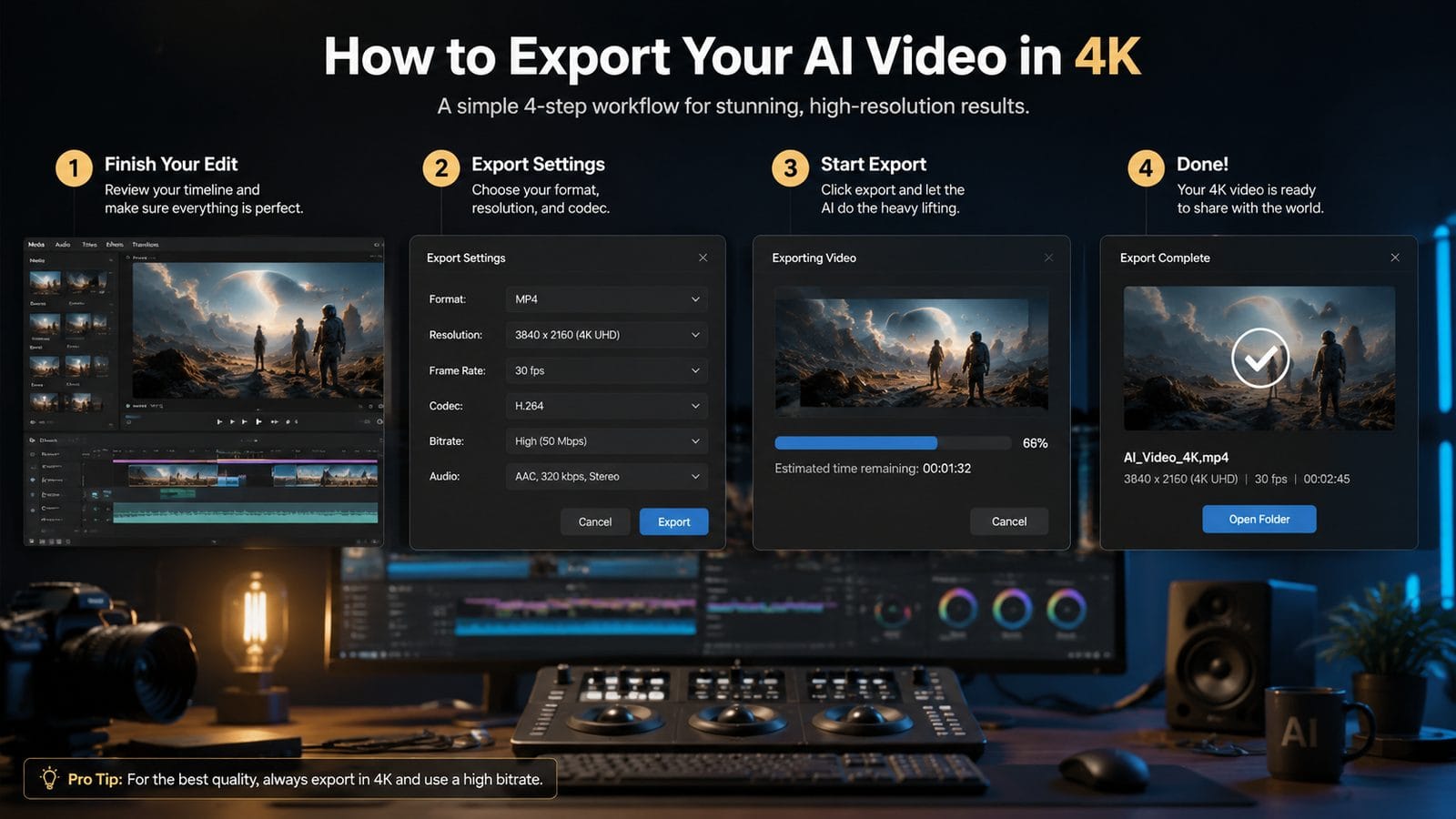Click the Open Folder button
Viewport: 1456px width, 819px height.
[1259, 519]
